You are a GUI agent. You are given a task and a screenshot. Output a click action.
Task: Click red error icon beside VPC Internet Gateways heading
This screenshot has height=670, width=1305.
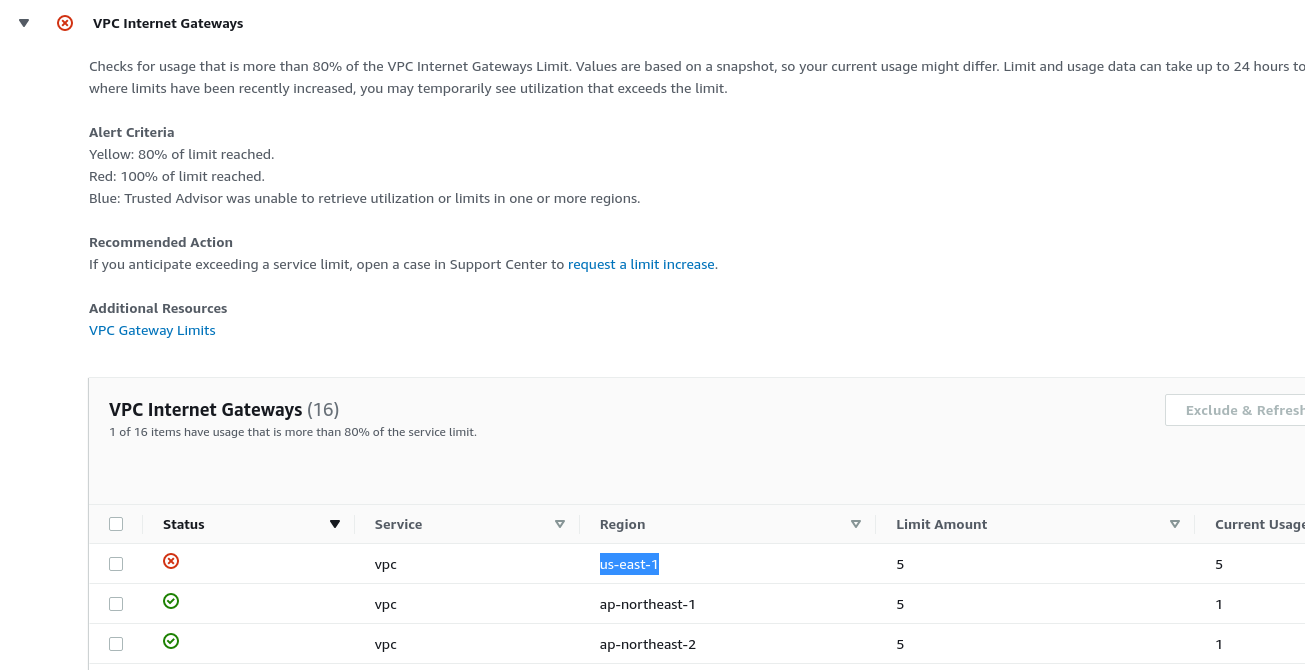(65, 23)
